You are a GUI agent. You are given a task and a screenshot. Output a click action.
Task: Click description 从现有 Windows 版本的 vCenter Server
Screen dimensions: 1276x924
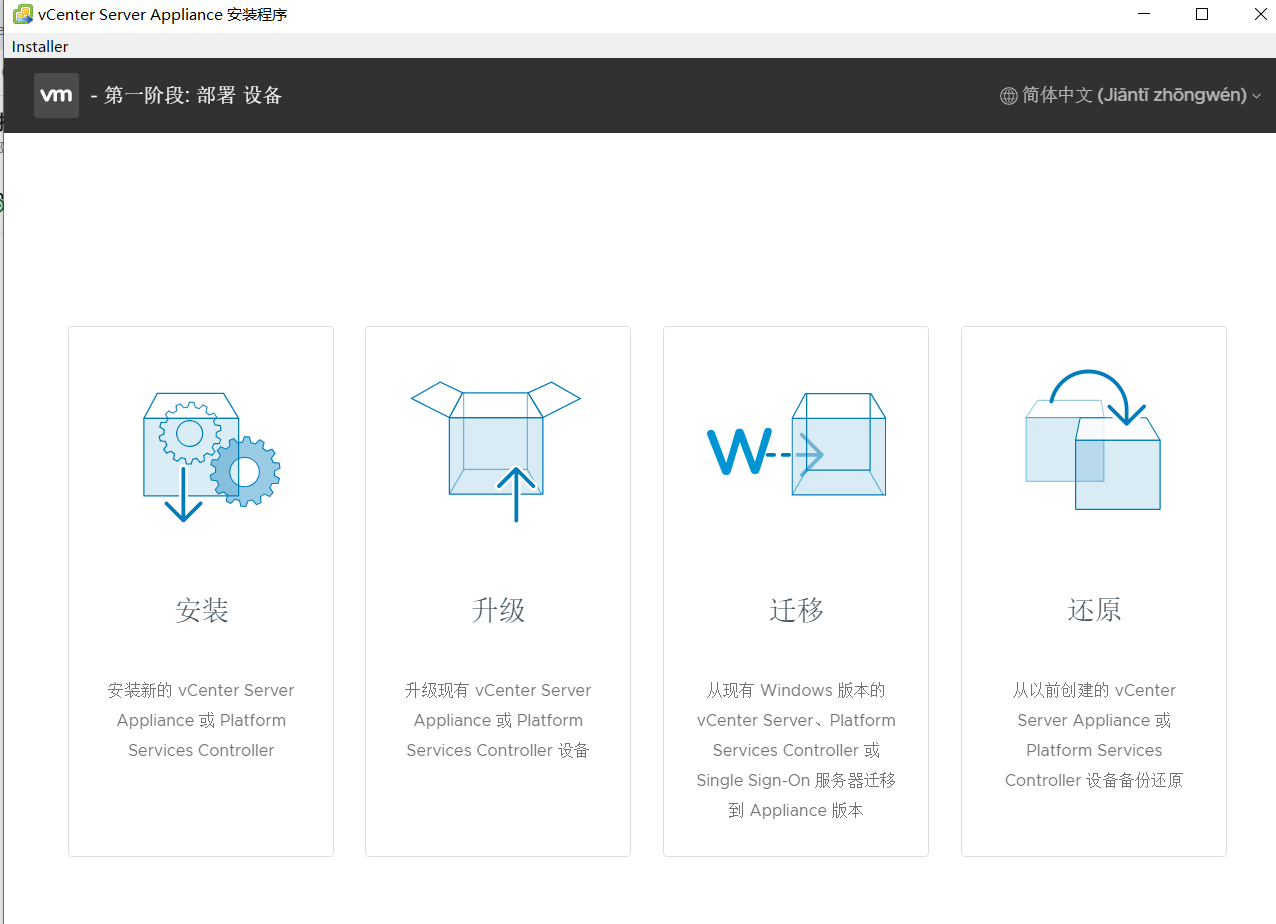pyautogui.click(x=796, y=750)
